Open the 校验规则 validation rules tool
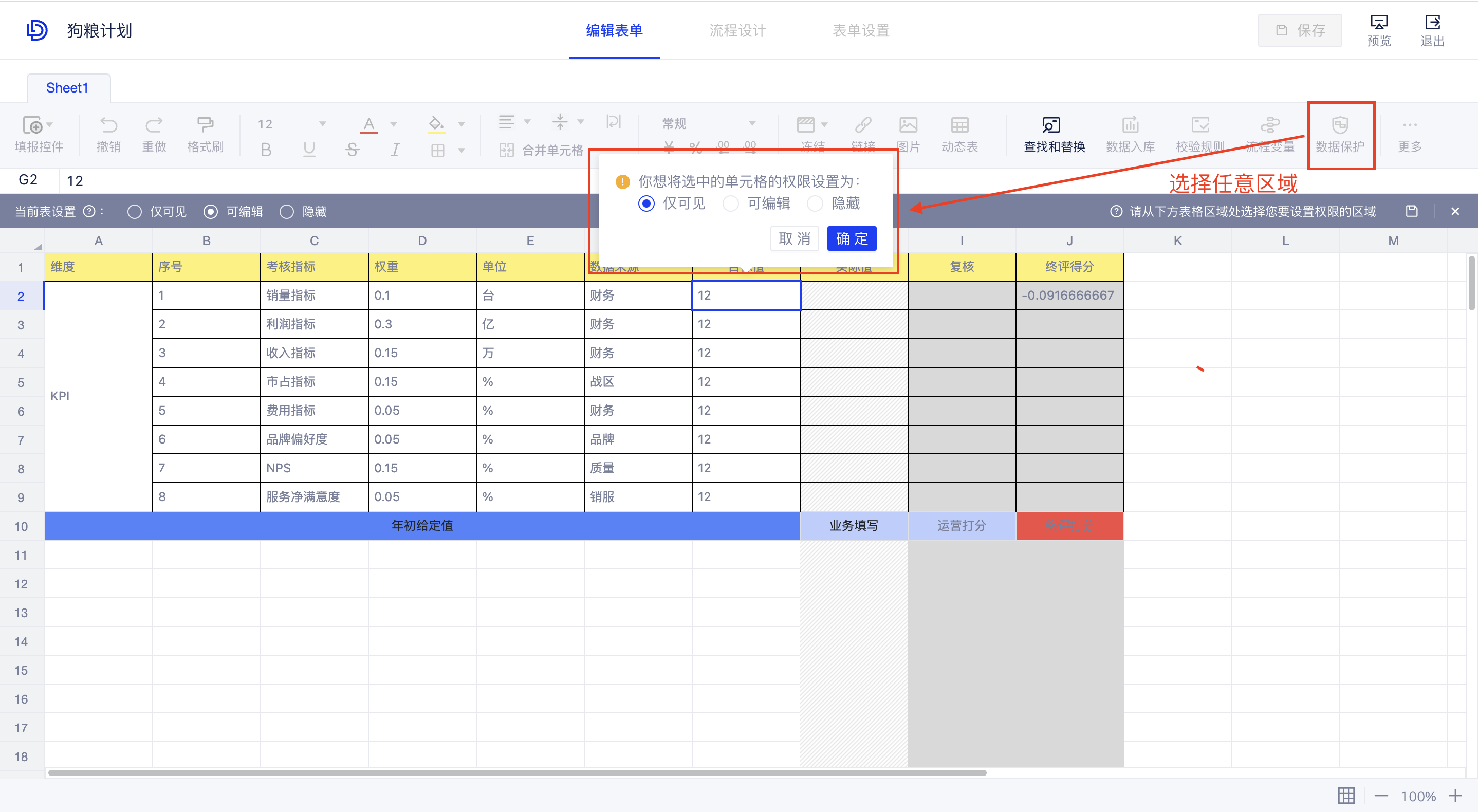The width and height of the screenshot is (1478, 812). (x=1200, y=134)
